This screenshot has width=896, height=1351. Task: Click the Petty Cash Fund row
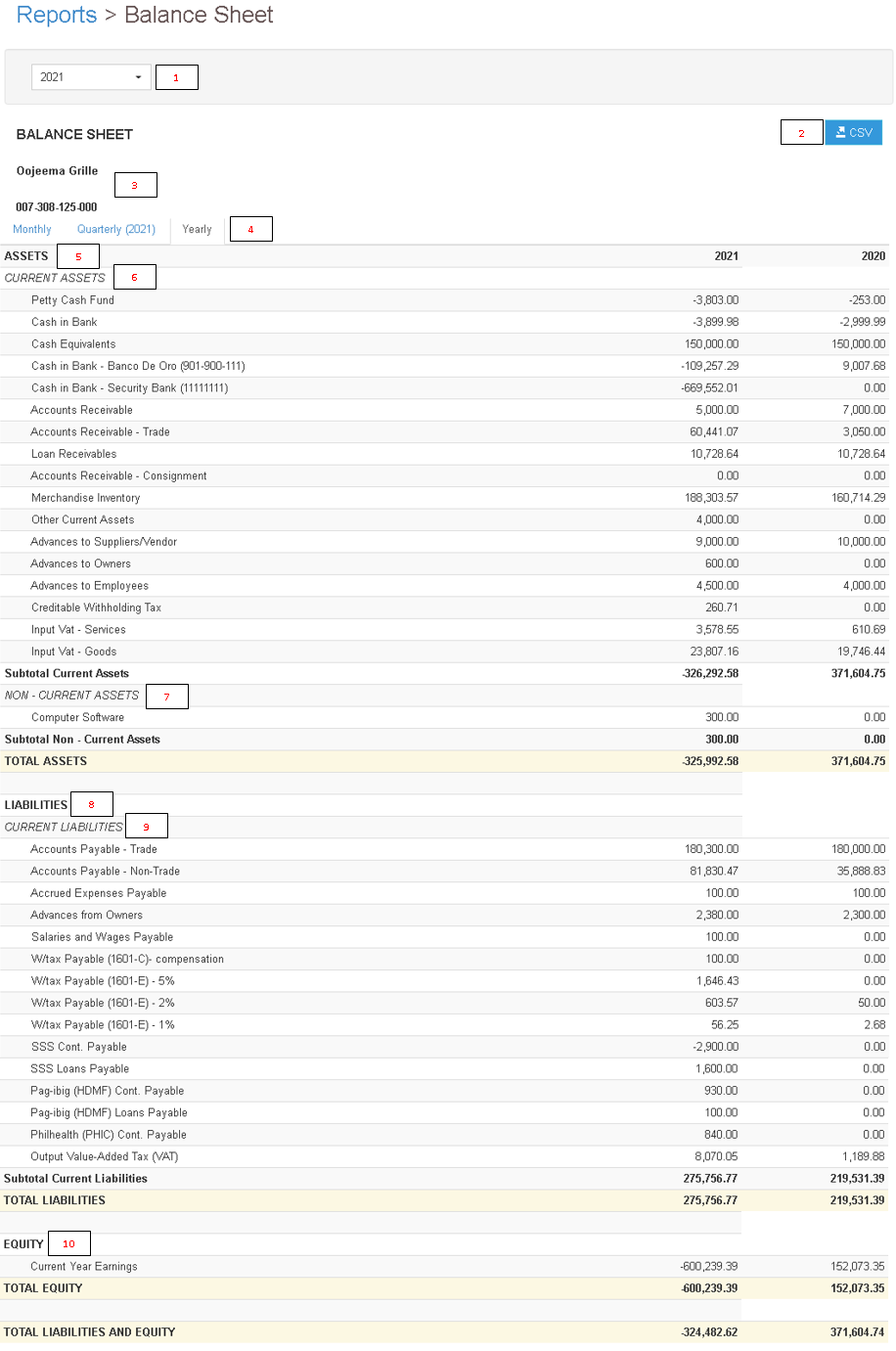[73, 300]
